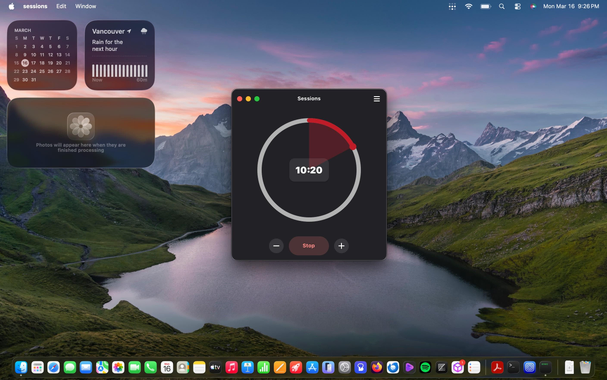Open Numbers from the Dock

[264, 367]
